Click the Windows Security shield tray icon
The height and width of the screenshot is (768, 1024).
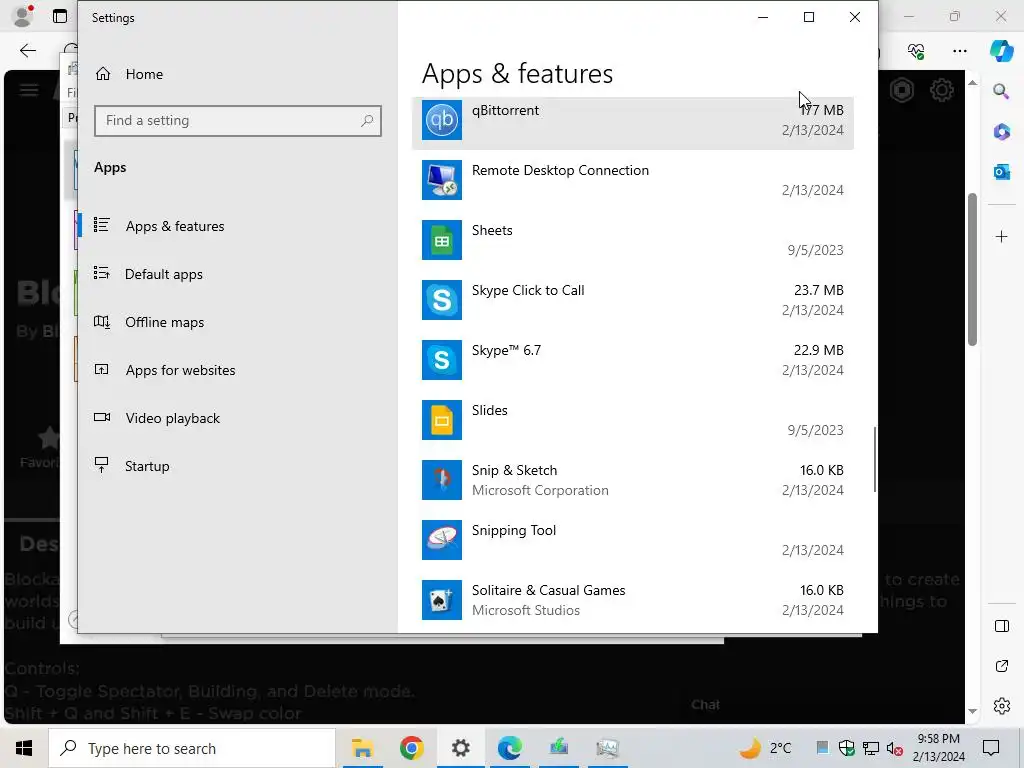[x=846, y=748]
